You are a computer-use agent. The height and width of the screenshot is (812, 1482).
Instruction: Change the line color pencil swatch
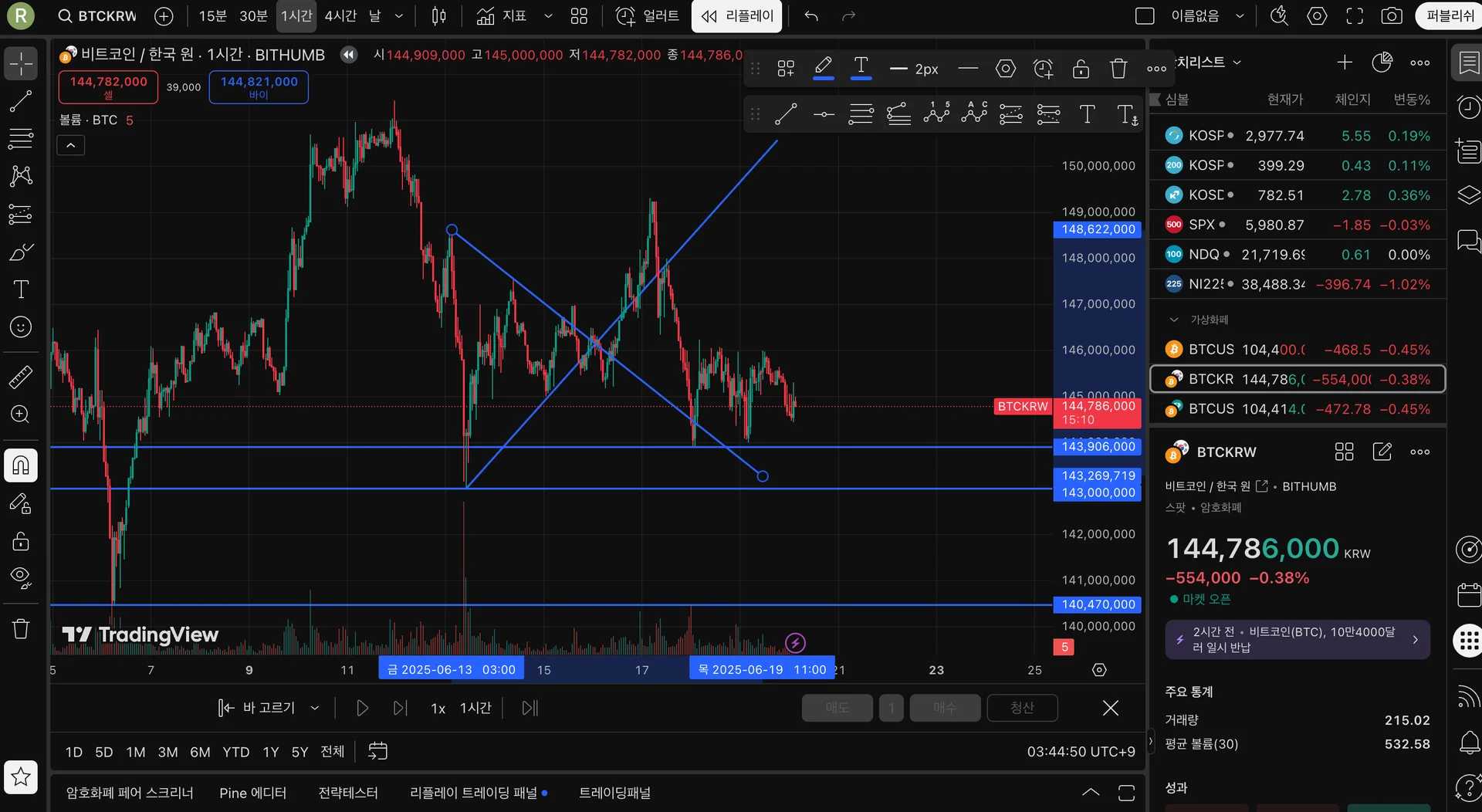823,68
